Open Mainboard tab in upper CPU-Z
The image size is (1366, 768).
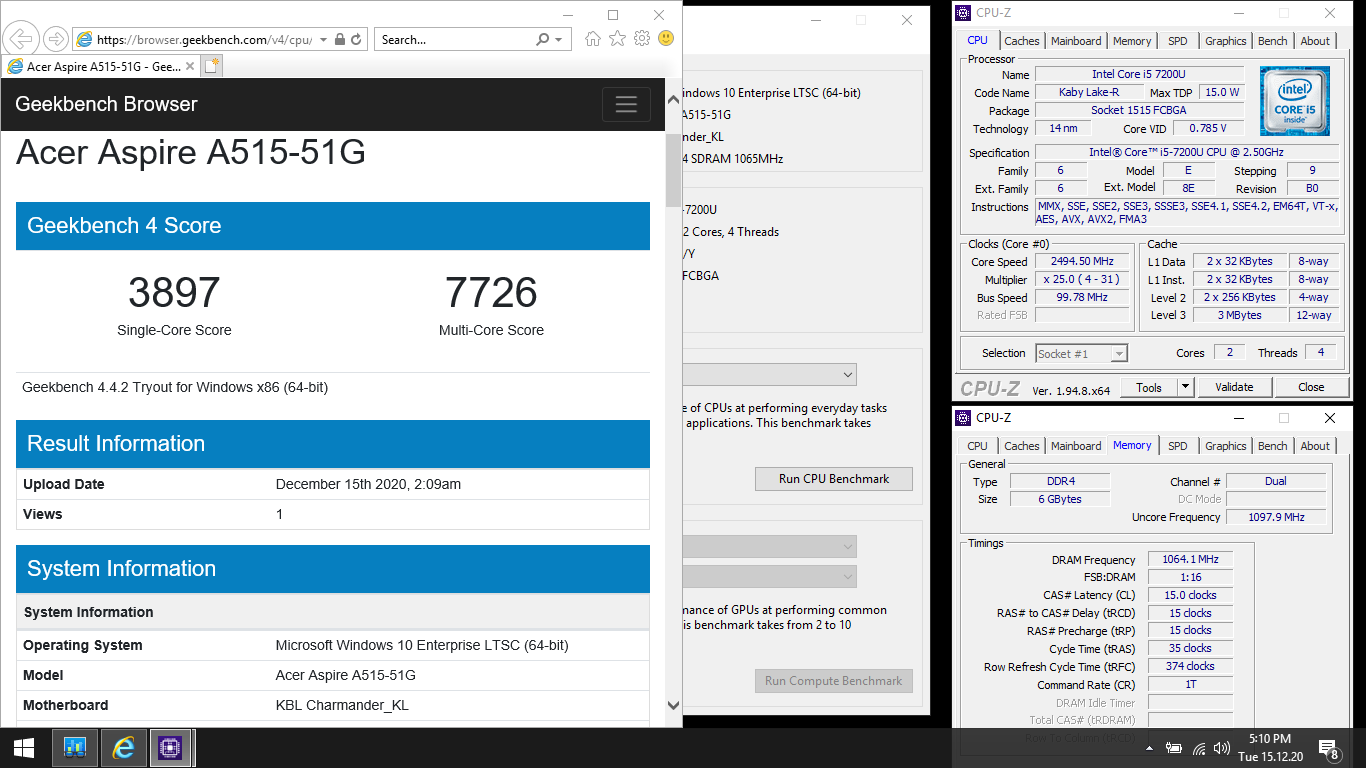1076,41
